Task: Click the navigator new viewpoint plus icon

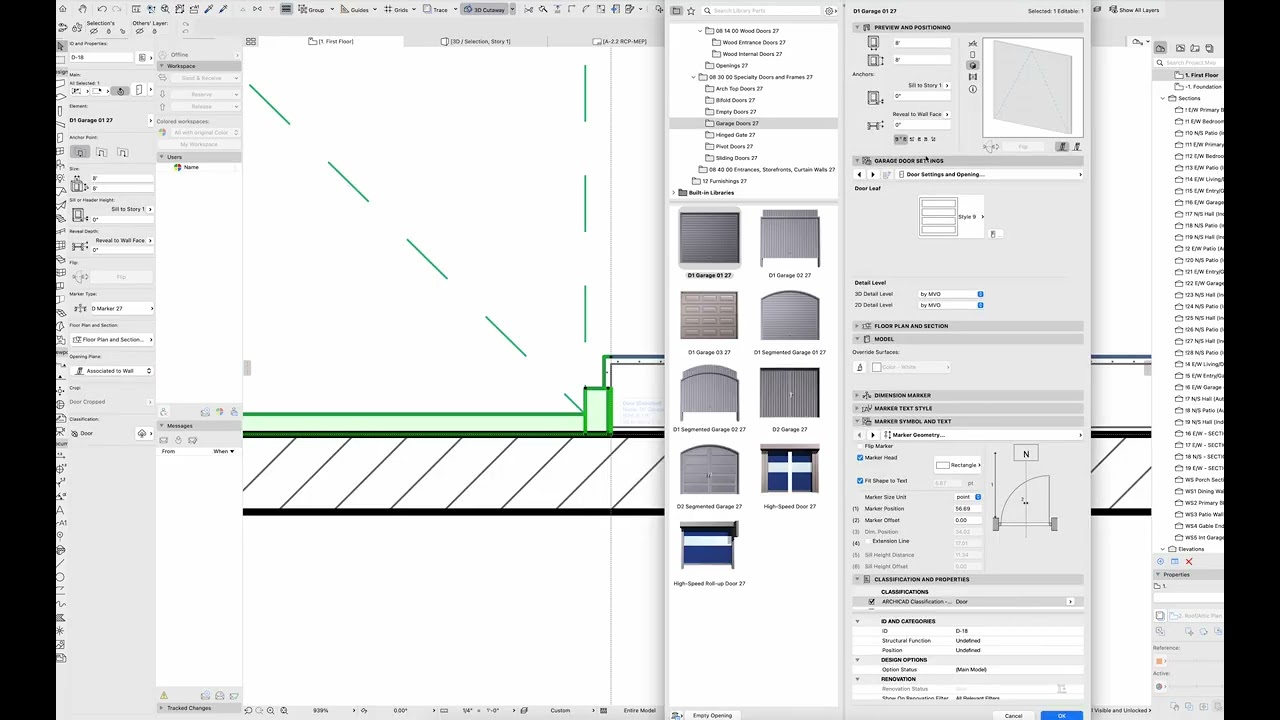Action: [x=1161, y=562]
